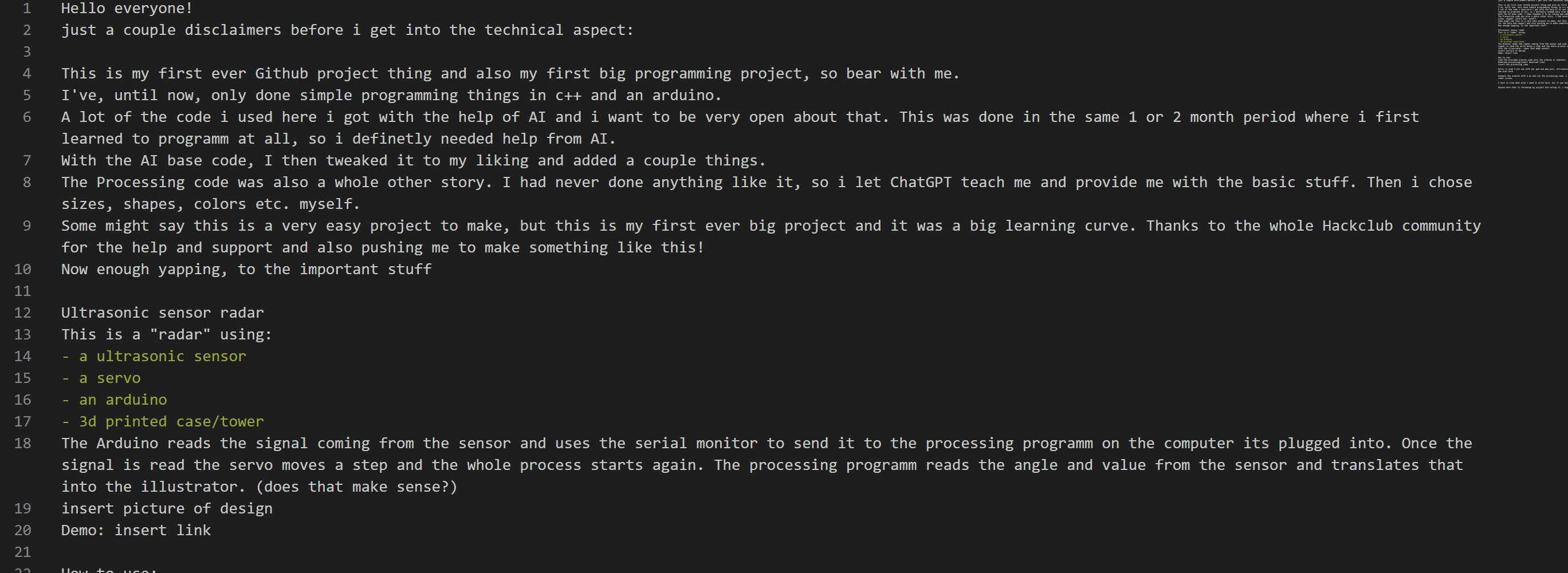Image resolution: width=1568 pixels, height=573 pixels.
Task: Click the minimap code preview
Action: (x=1531, y=46)
